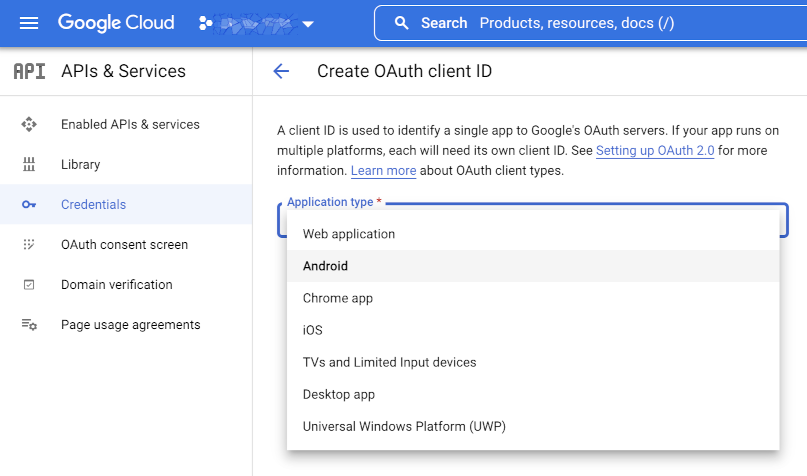Click the OAuth consent screen icon

pos(29,245)
